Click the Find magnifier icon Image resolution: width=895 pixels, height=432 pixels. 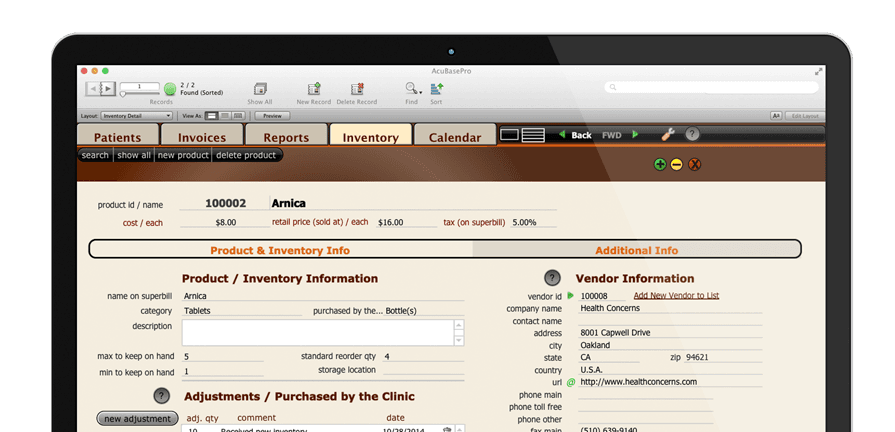point(411,88)
